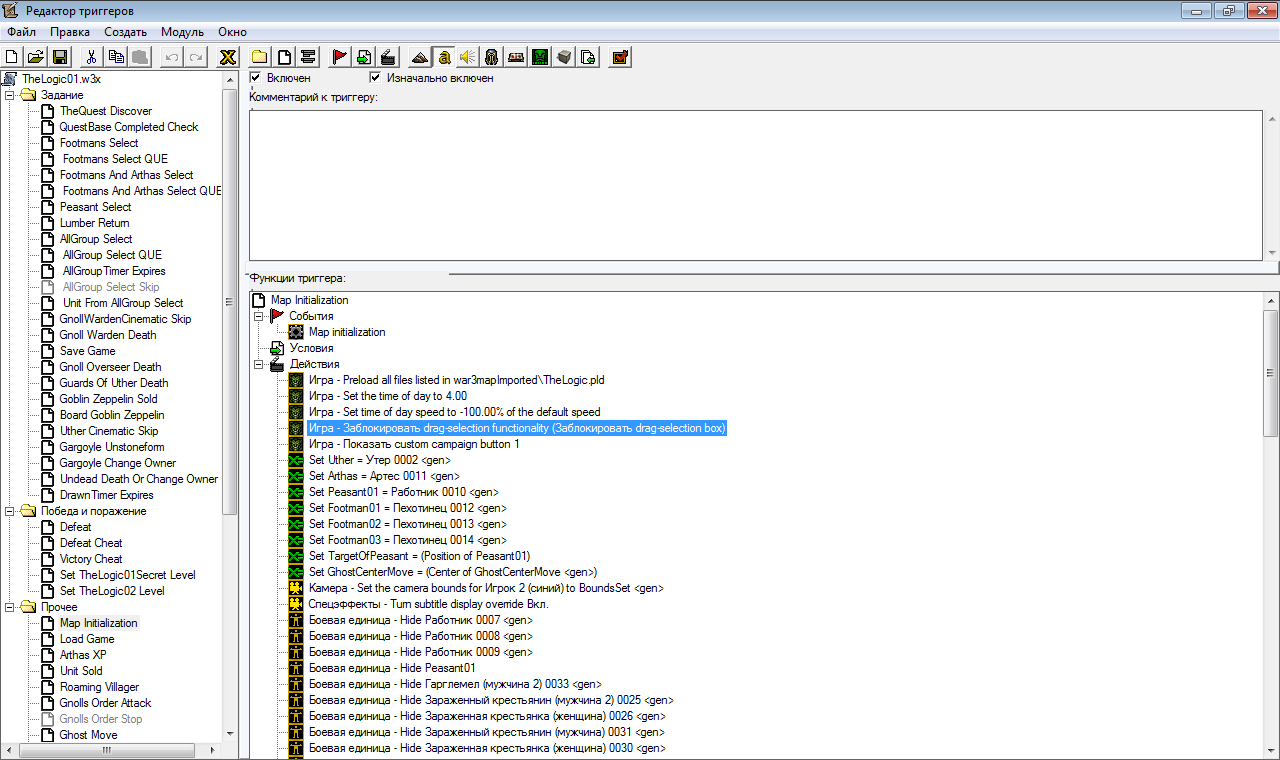Screen dimensions: 1280x760
Task: Click the icon beside Set Uther action
Action: (x=296, y=460)
